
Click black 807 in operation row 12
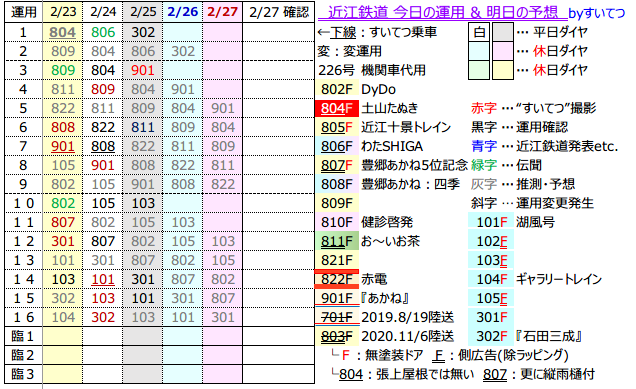(x=103, y=241)
